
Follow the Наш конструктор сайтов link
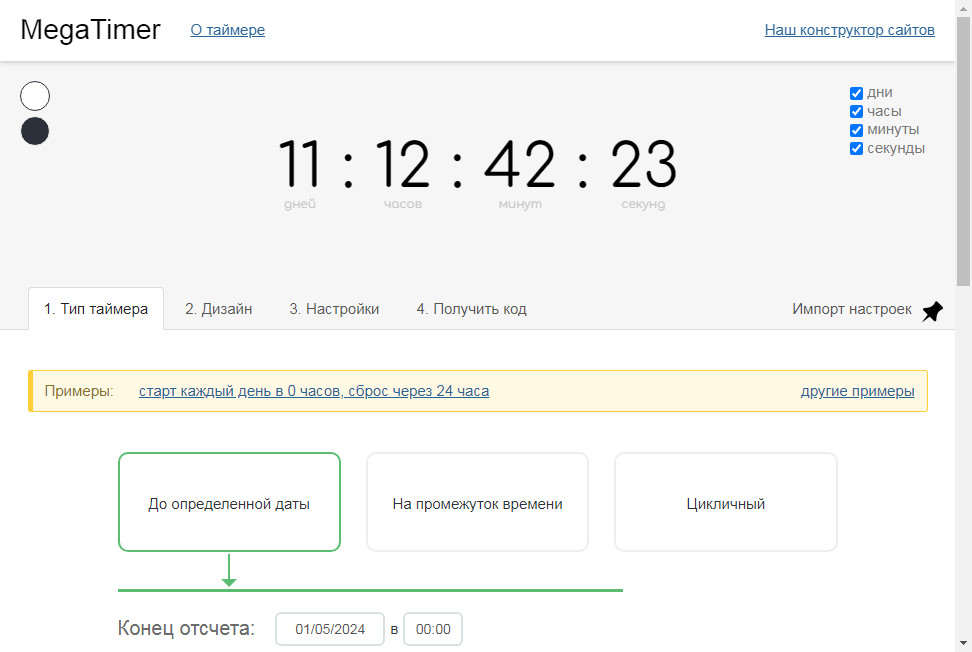click(849, 29)
